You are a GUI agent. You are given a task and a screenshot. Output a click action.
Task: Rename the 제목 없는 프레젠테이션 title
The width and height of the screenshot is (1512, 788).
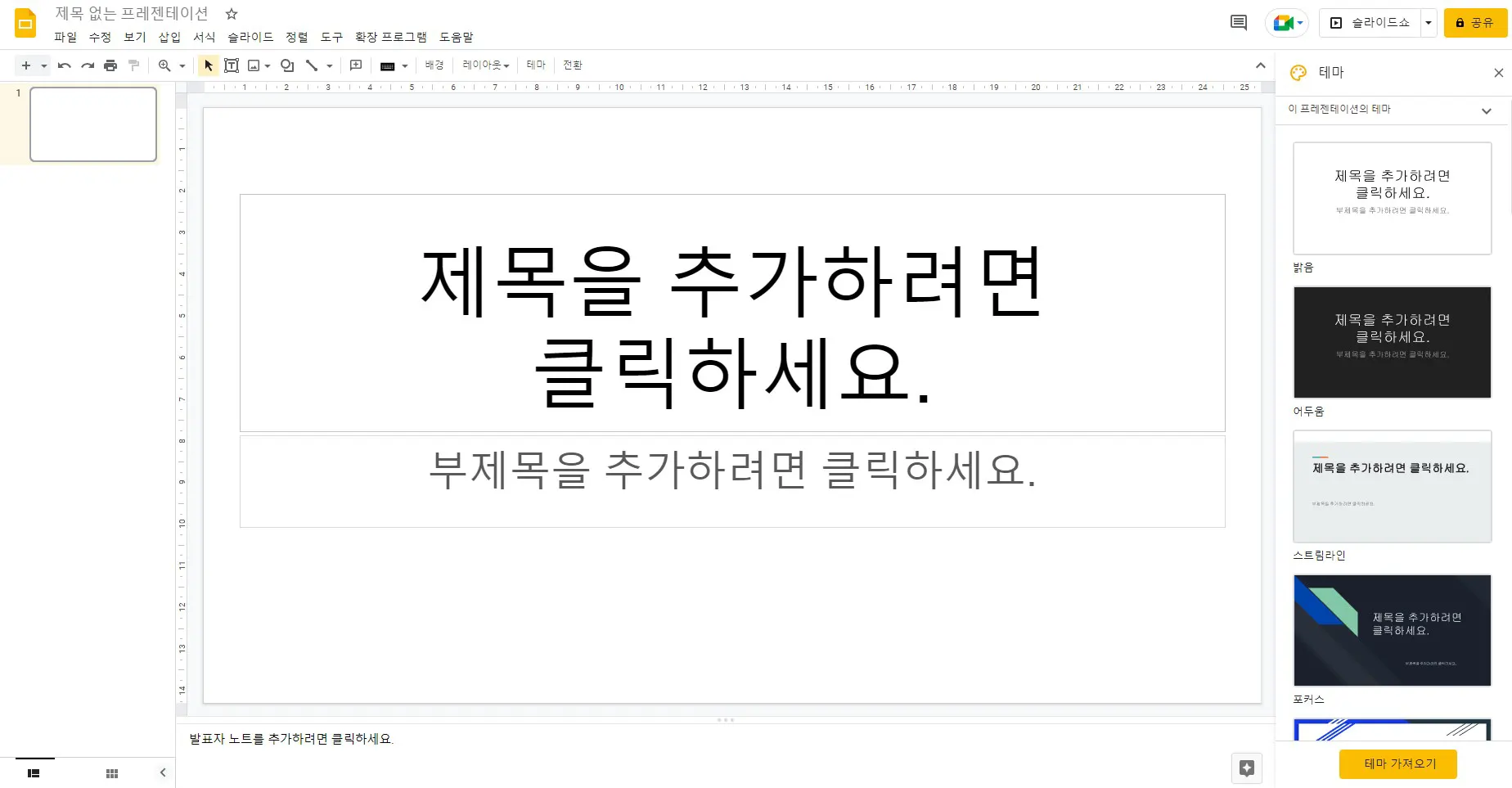(x=132, y=14)
